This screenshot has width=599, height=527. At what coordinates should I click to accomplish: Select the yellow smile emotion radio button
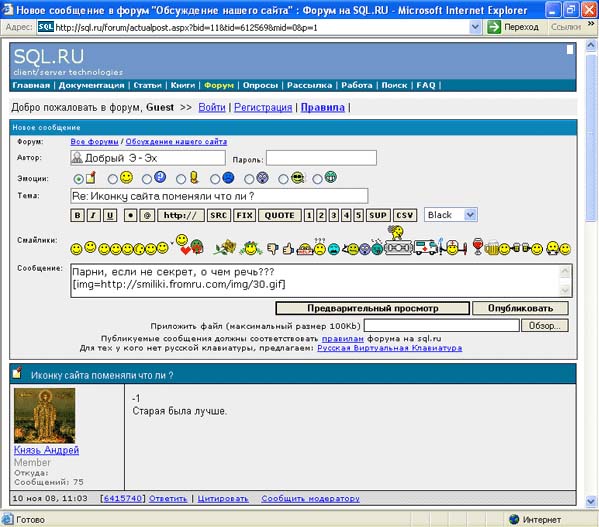[x=113, y=179]
